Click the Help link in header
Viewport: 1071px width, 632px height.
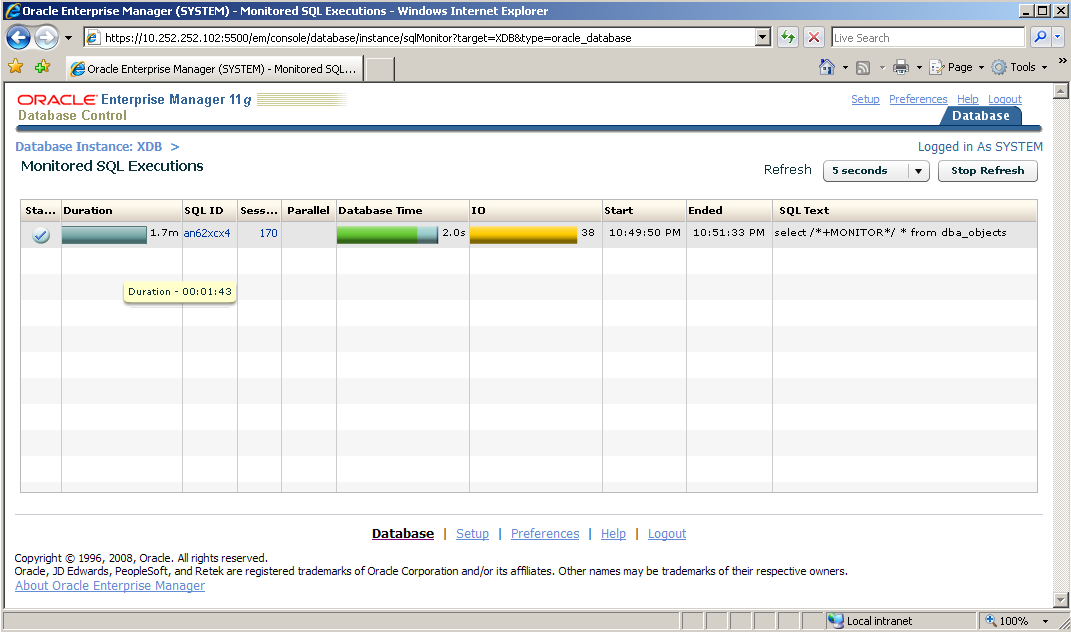click(967, 99)
